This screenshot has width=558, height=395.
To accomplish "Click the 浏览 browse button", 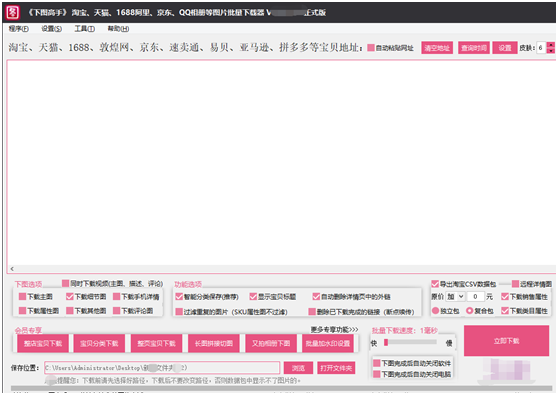I will 298,368.
